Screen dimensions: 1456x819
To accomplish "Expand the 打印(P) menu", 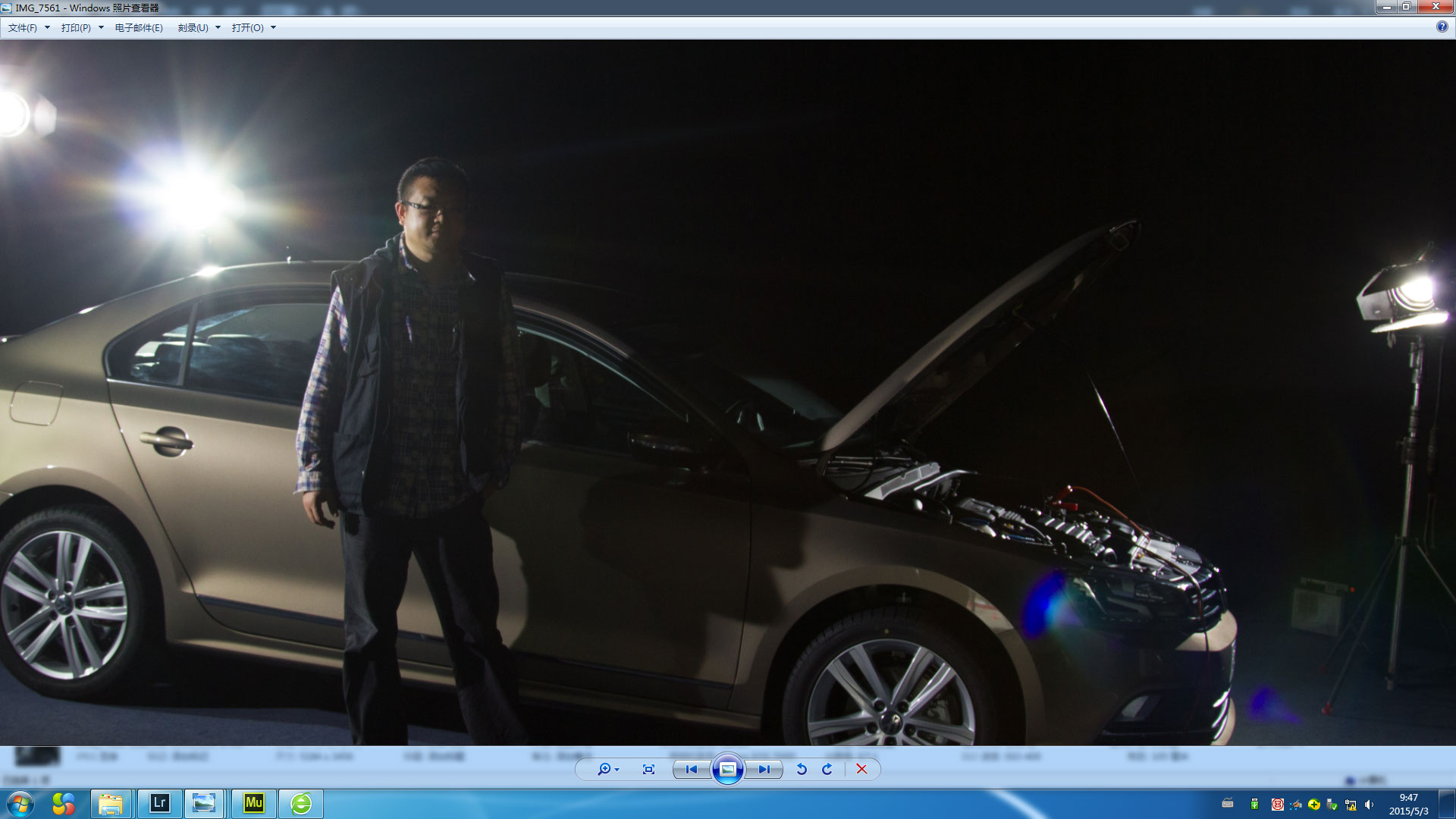I will pos(82,27).
